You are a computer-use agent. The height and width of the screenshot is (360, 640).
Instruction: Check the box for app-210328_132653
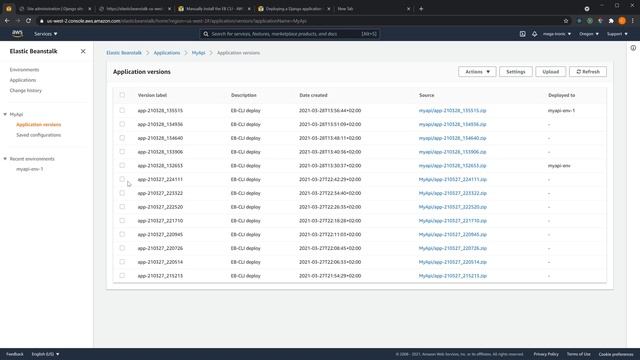[x=122, y=165]
